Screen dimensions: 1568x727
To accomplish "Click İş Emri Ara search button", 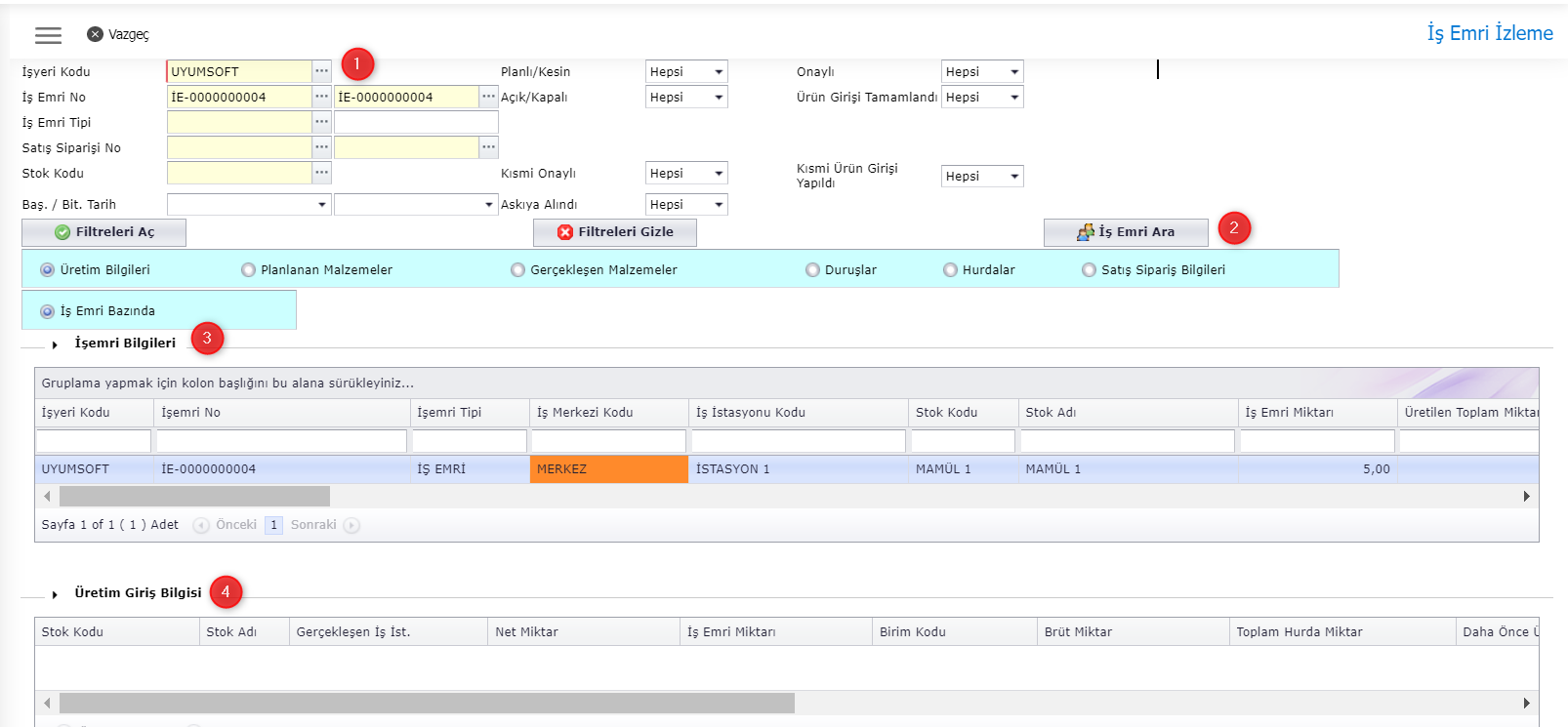I will pos(1126,232).
